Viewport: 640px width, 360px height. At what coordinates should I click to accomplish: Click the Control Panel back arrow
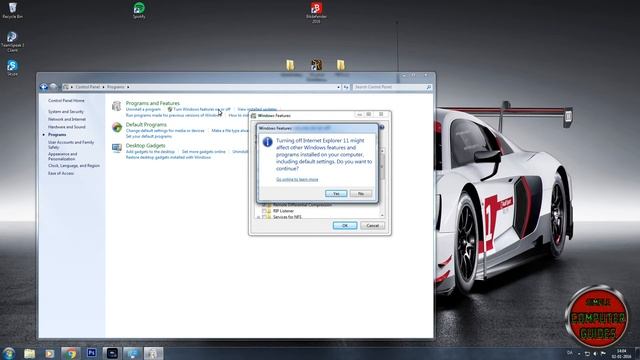click(x=44, y=87)
